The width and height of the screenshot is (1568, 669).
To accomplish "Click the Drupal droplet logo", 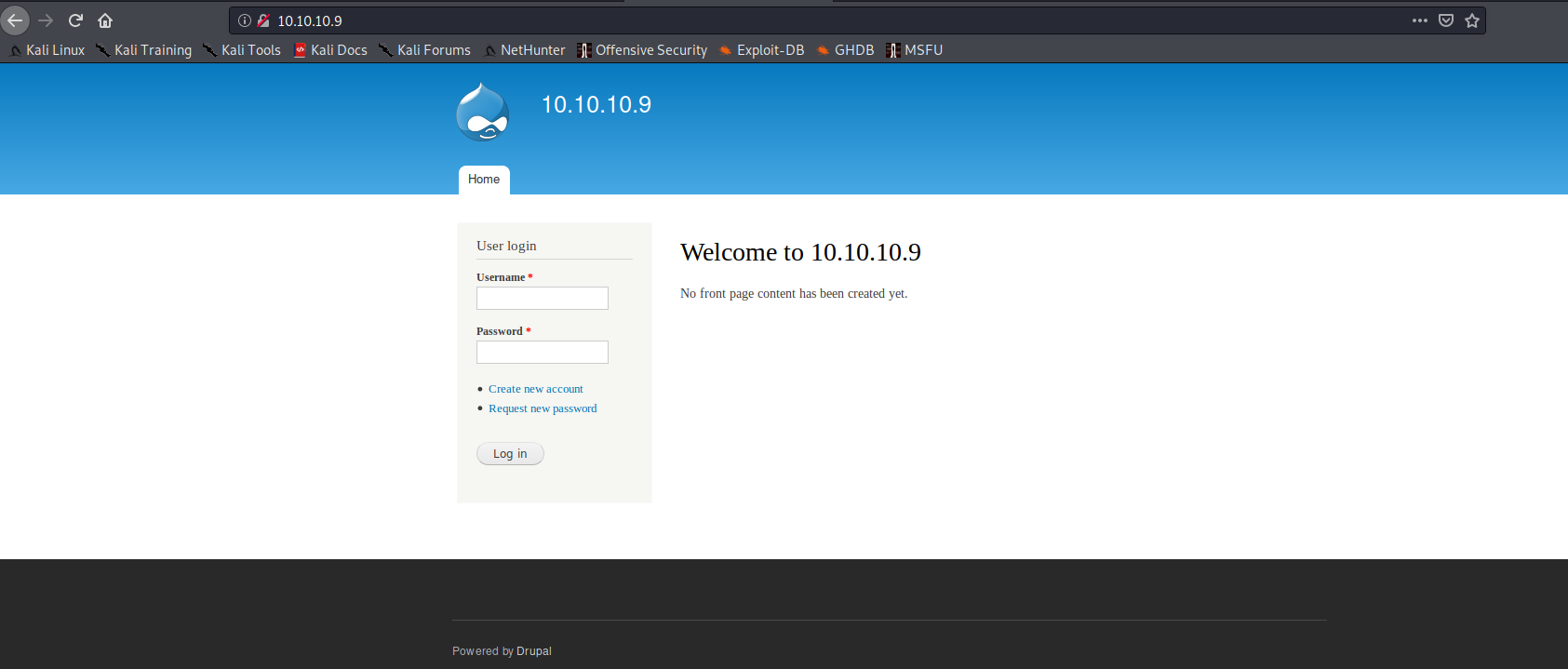I will (x=482, y=113).
